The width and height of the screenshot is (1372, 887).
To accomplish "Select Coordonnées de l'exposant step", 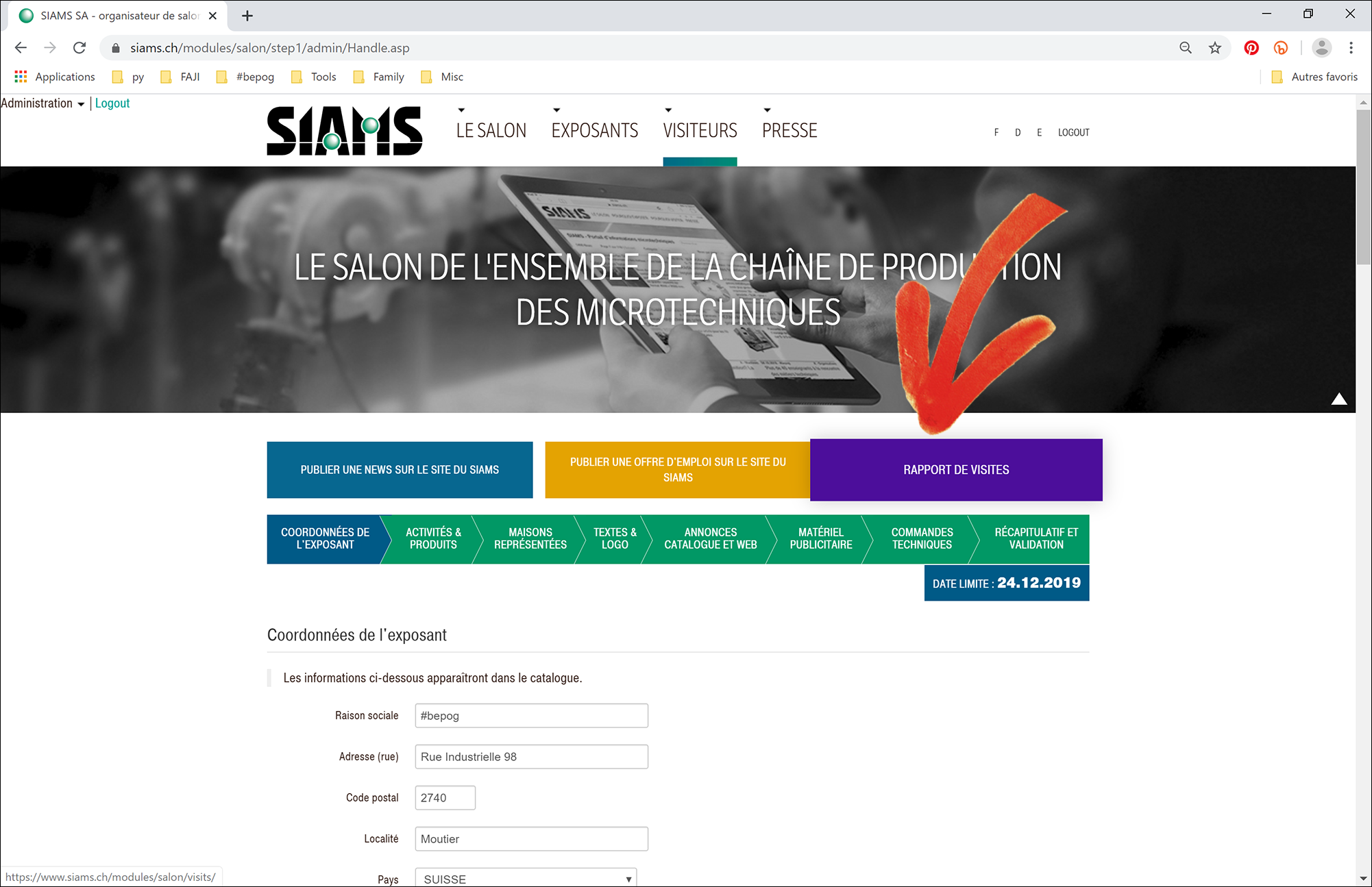I will click(x=326, y=538).
